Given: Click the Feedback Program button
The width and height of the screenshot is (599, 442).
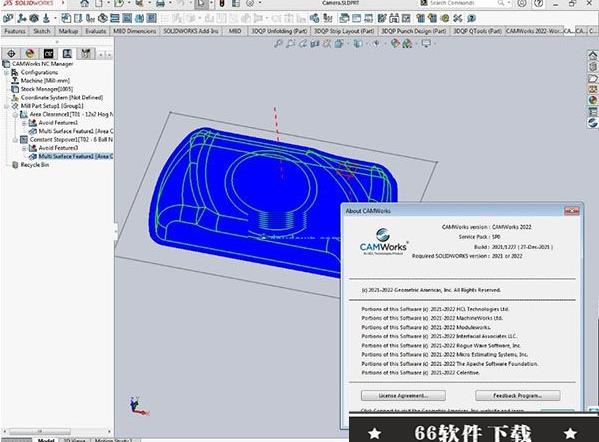Looking at the screenshot, I should pos(518,395).
